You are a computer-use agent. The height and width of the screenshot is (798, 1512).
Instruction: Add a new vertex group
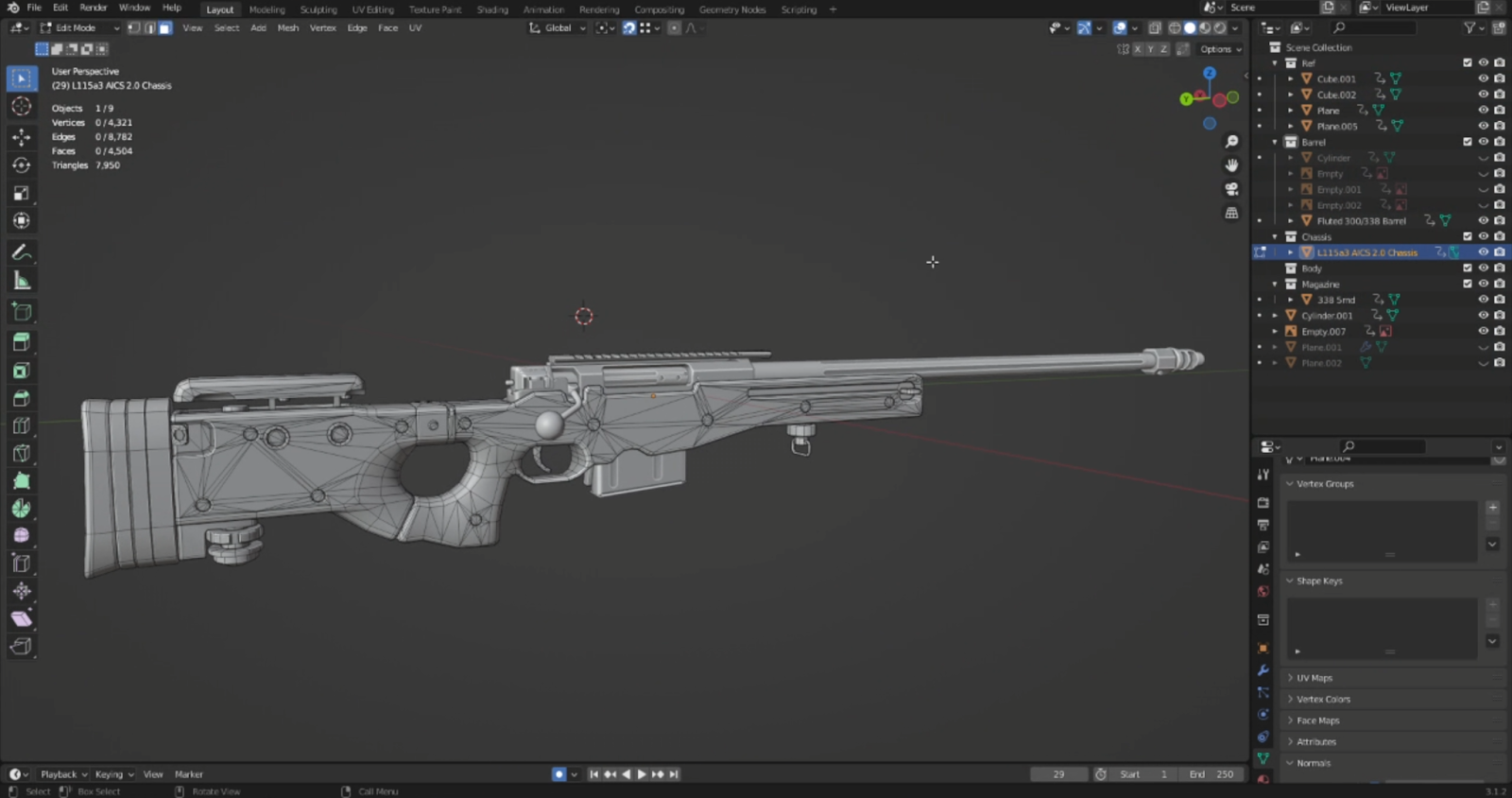(x=1493, y=508)
